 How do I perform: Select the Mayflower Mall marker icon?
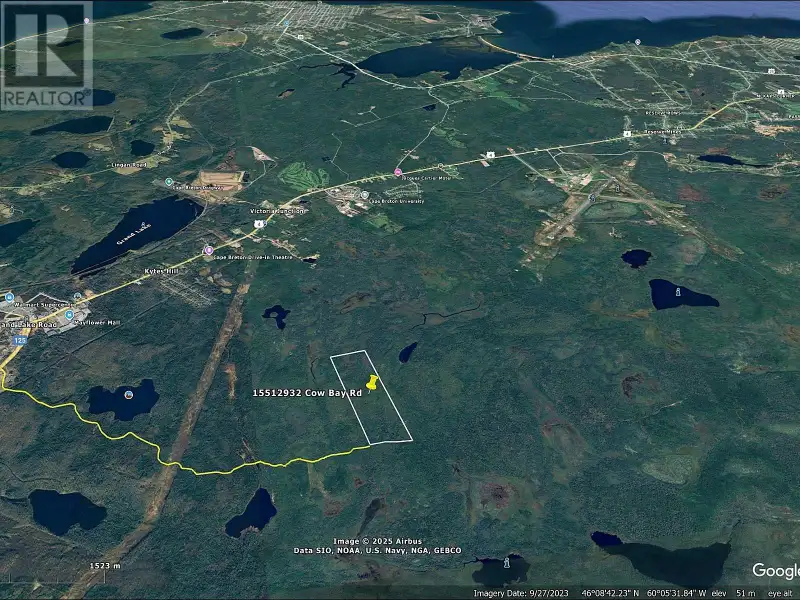click(x=69, y=315)
